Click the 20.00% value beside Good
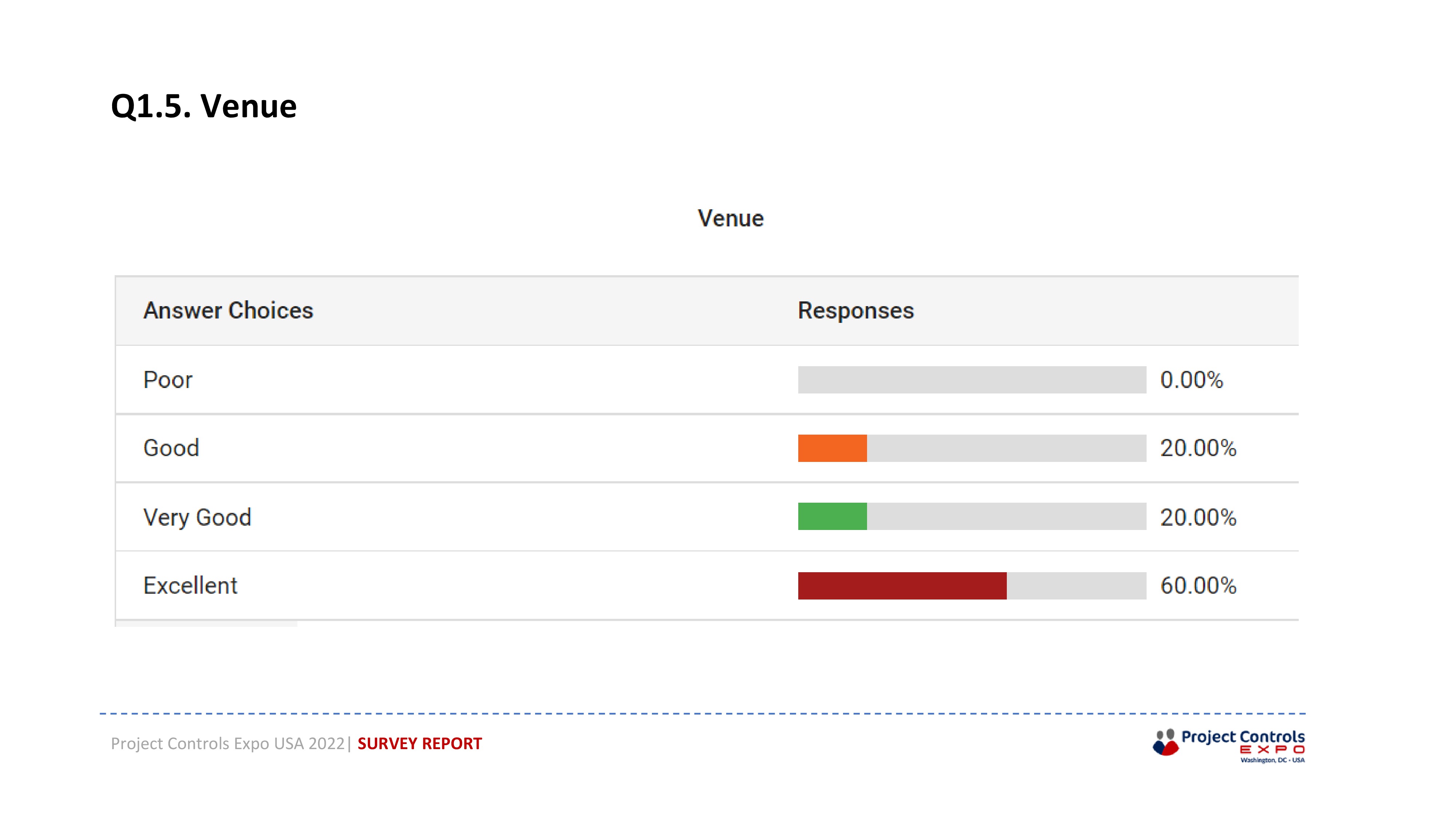The width and height of the screenshot is (1456, 819). (1198, 448)
